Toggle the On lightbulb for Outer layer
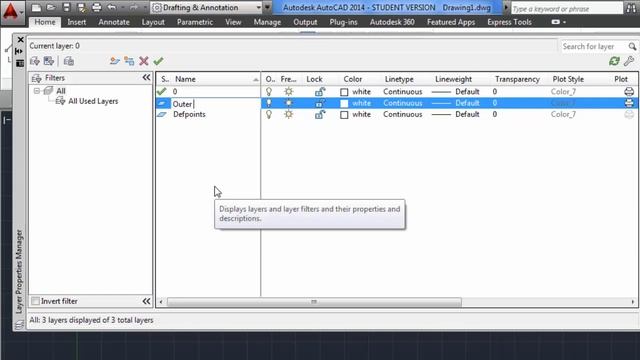The height and width of the screenshot is (360, 640). coord(269,103)
